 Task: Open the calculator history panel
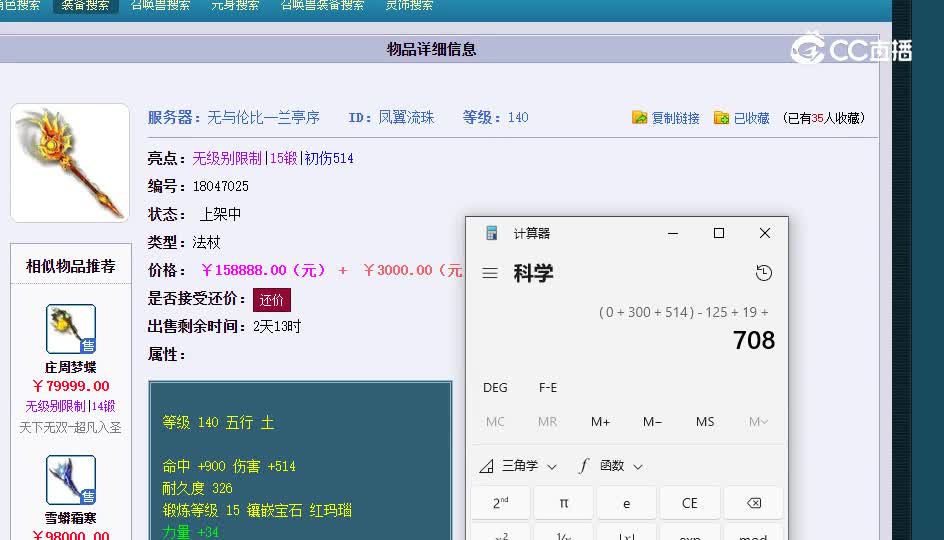pos(763,273)
